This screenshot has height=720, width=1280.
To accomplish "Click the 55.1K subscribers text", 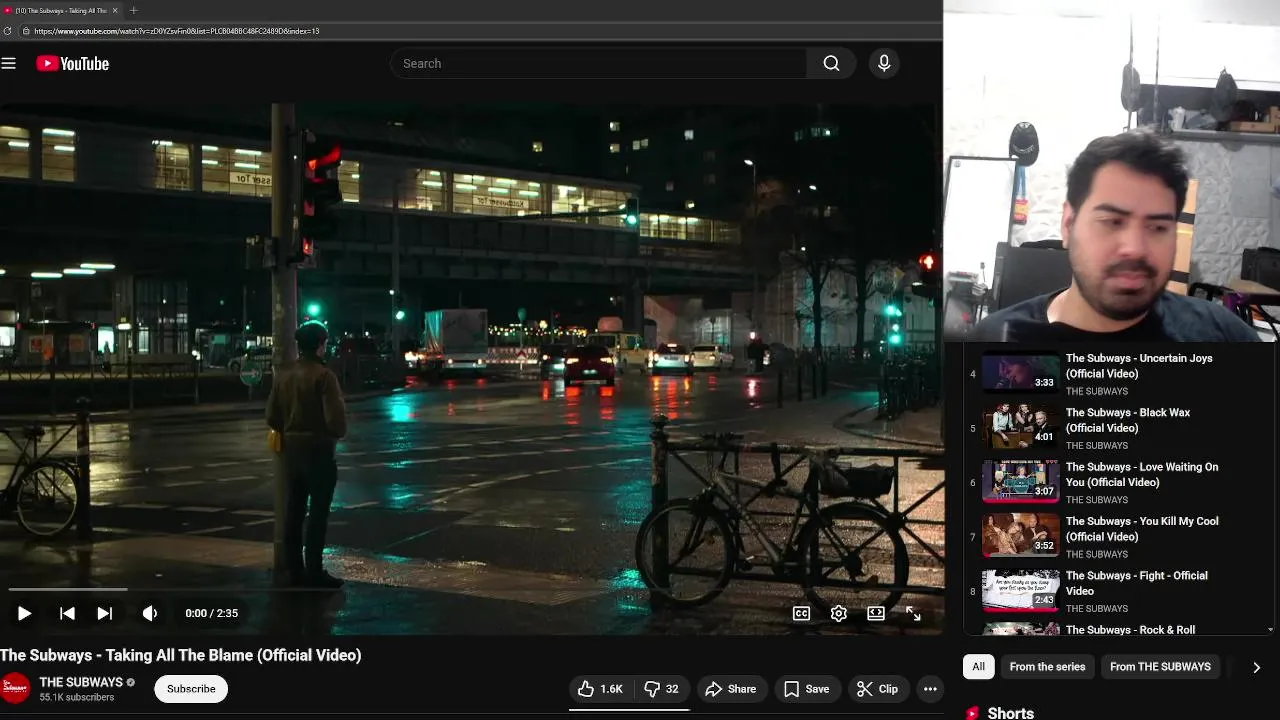I will (77, 697).
